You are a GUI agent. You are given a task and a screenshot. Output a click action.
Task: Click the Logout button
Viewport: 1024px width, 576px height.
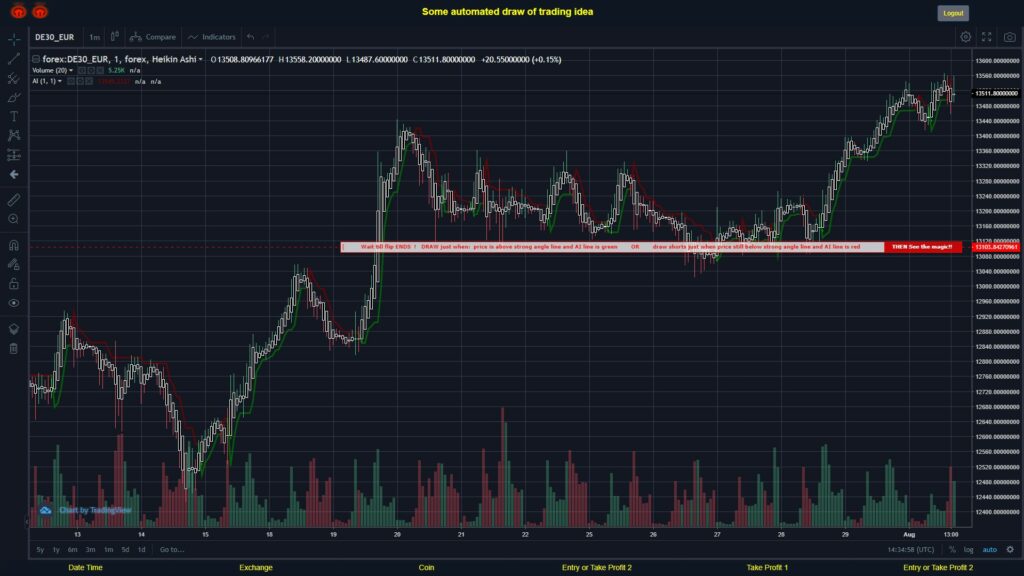(953, 13)
